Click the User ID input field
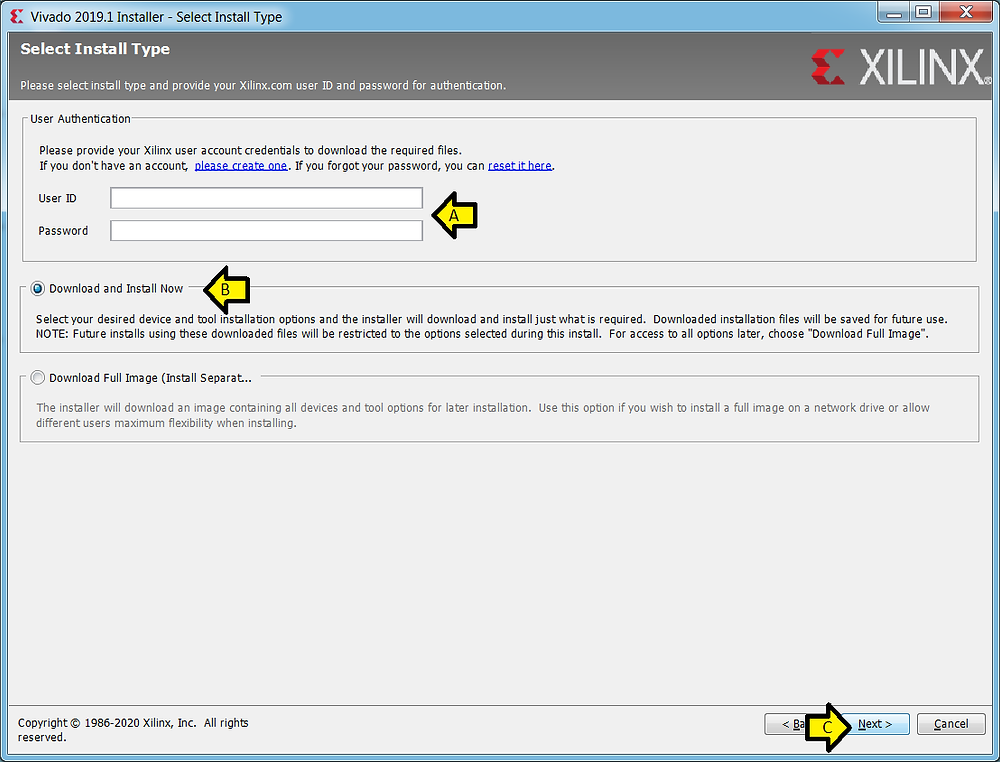The width and height of the screenshot is (1000, 762). point(266,198)
